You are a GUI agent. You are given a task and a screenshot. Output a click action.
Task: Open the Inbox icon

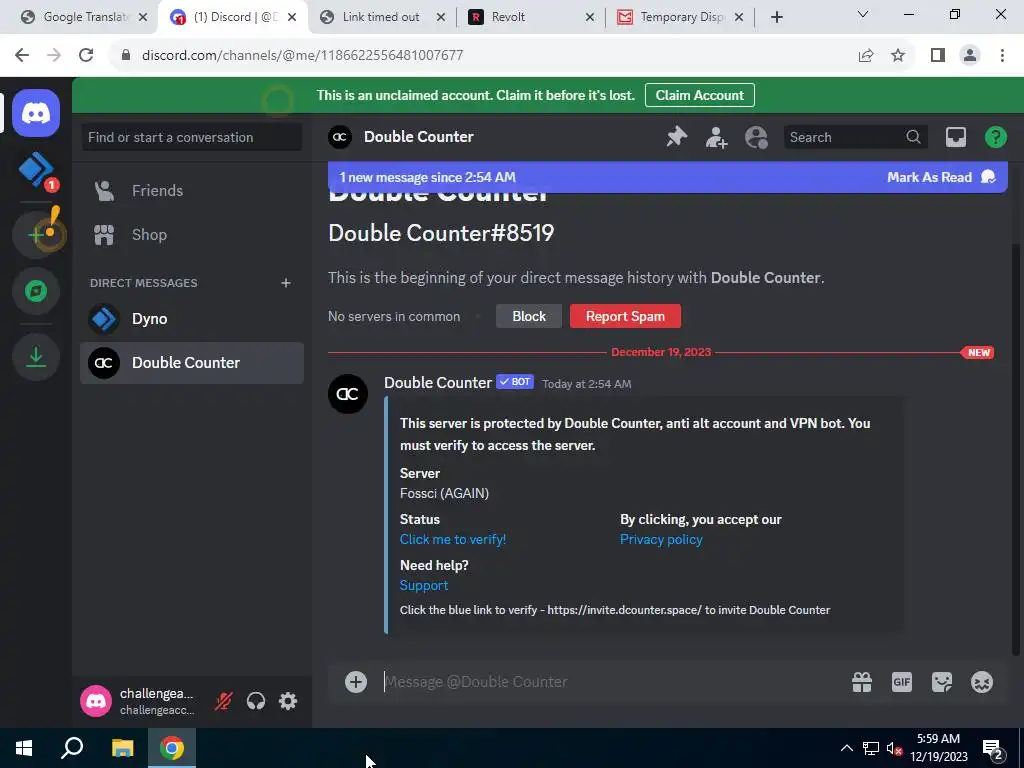pyautogui.click(x=955, y=137)
